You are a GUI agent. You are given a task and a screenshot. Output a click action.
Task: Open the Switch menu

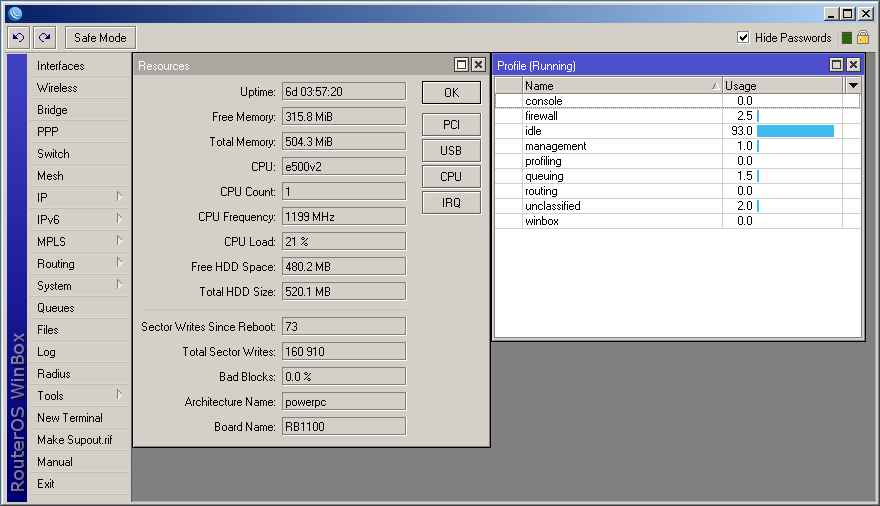79,154
